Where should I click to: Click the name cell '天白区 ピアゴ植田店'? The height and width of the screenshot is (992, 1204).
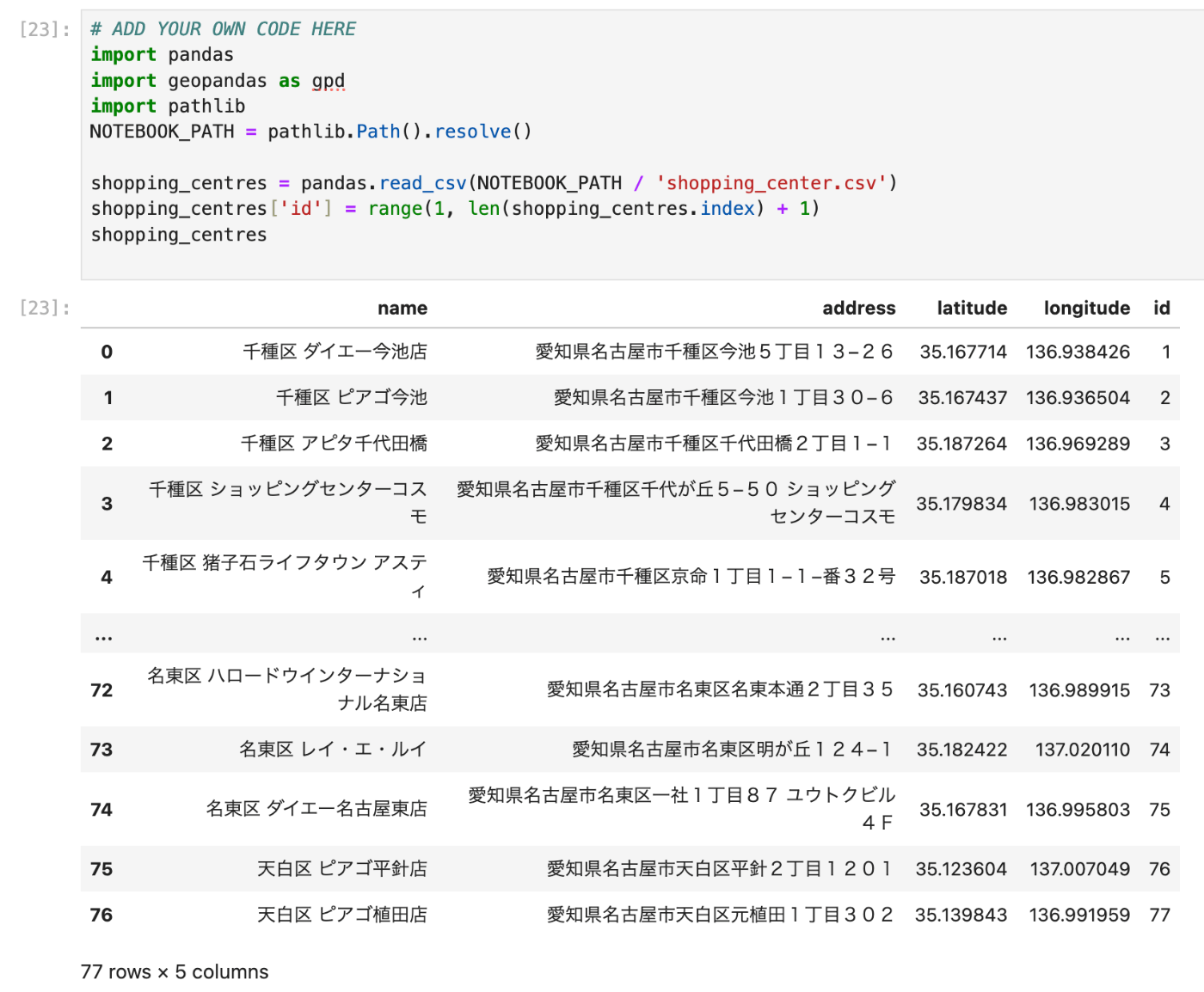point(342,915)
